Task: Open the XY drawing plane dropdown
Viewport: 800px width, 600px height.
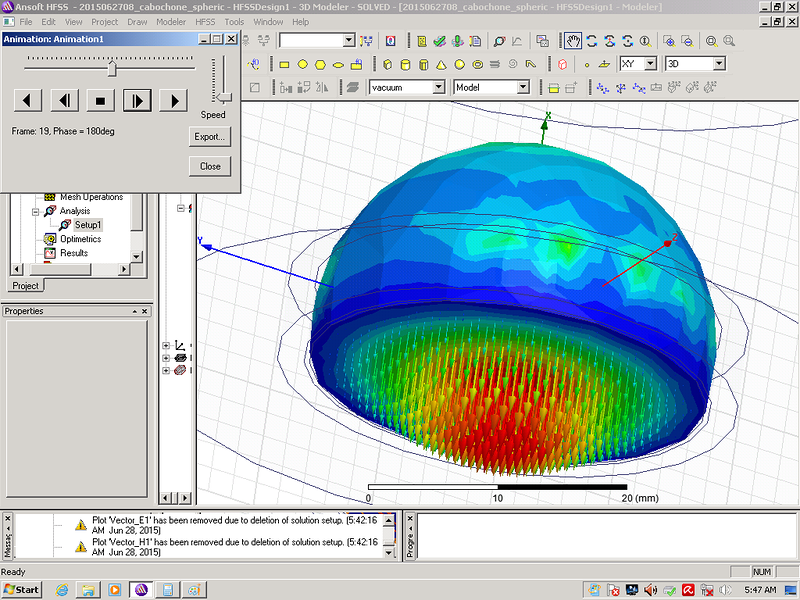Action: (x=650, y=64)
